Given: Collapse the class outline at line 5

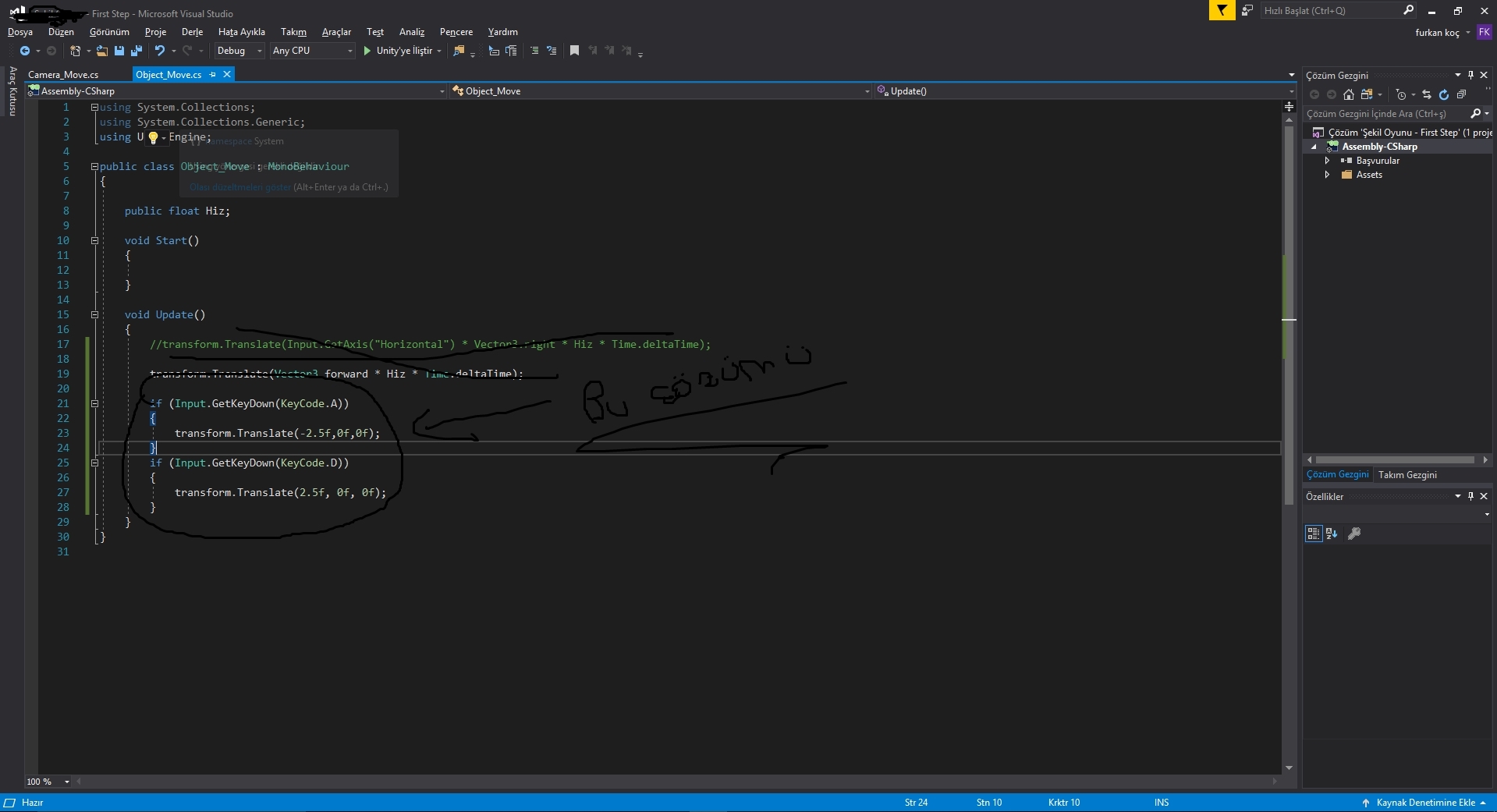Looking at the screenshot, I should (x=94, y=167).
